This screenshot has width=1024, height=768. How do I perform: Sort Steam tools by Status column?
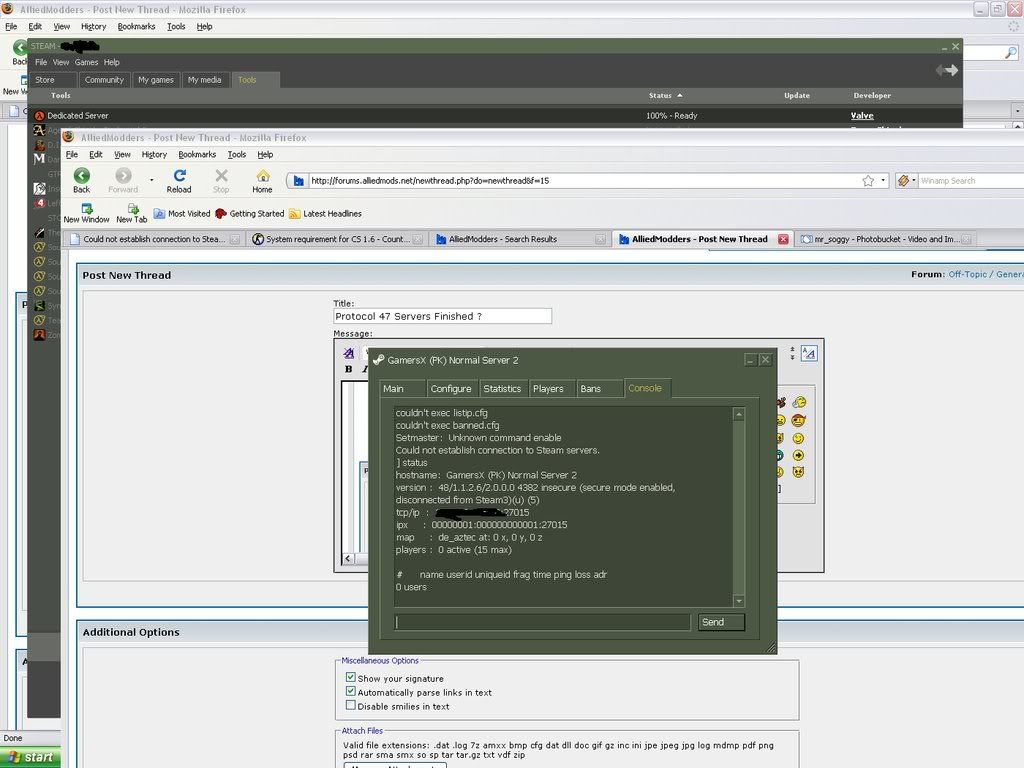pyautogui.click(x=665, y=95)
